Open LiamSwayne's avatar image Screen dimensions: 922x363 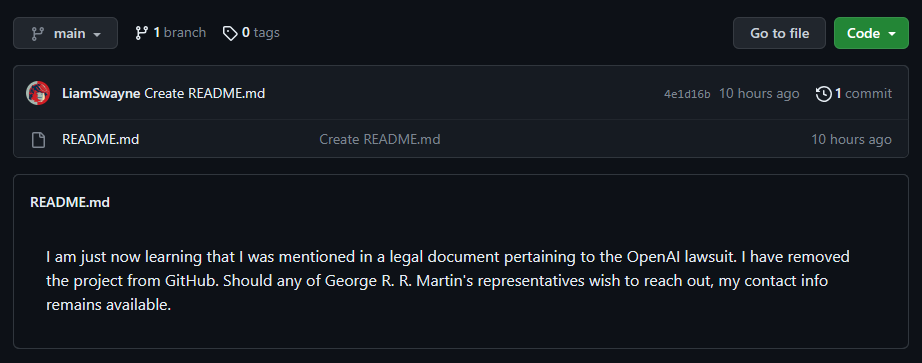(x=38, y=93)
